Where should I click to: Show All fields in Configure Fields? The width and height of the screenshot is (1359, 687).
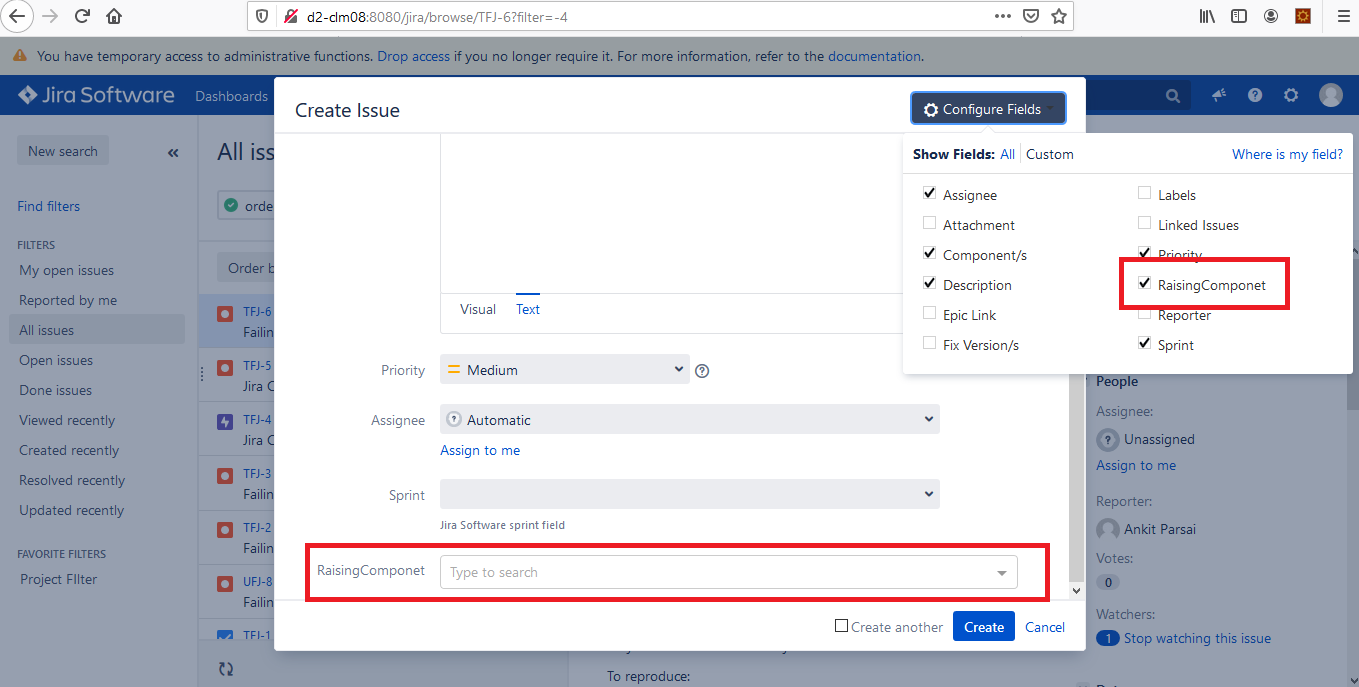1007,155
